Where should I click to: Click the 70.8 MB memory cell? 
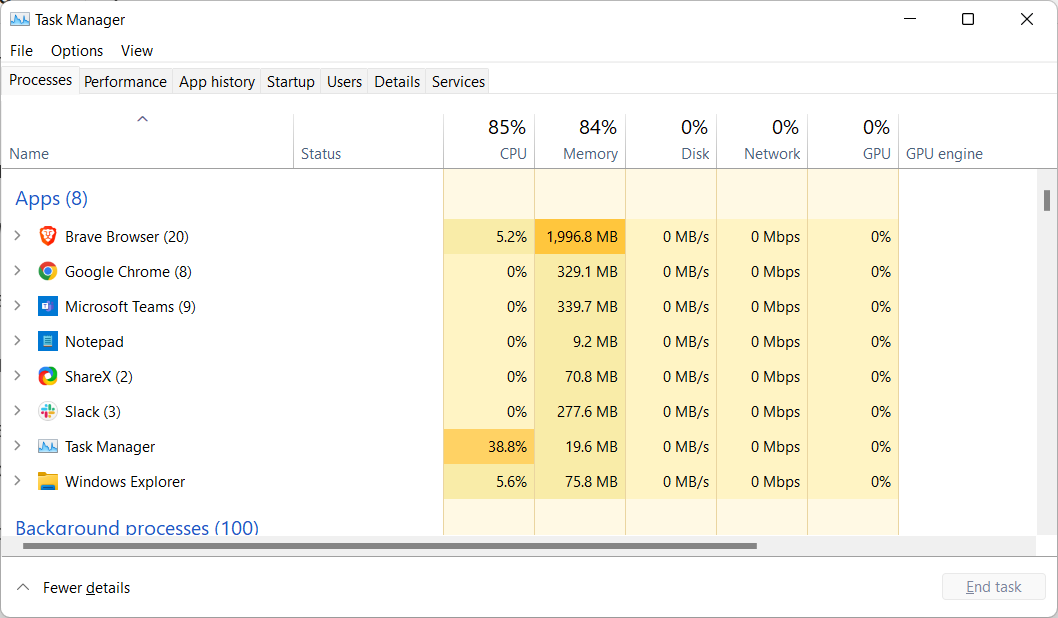pyautogui.click(x=580, y=376)
